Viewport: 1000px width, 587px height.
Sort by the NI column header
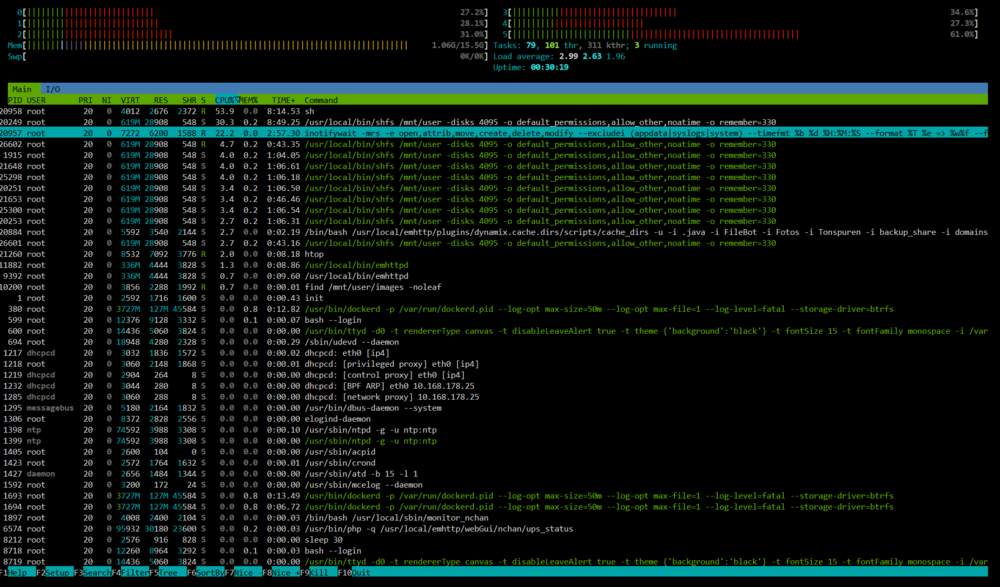click(x=107, y=100)
